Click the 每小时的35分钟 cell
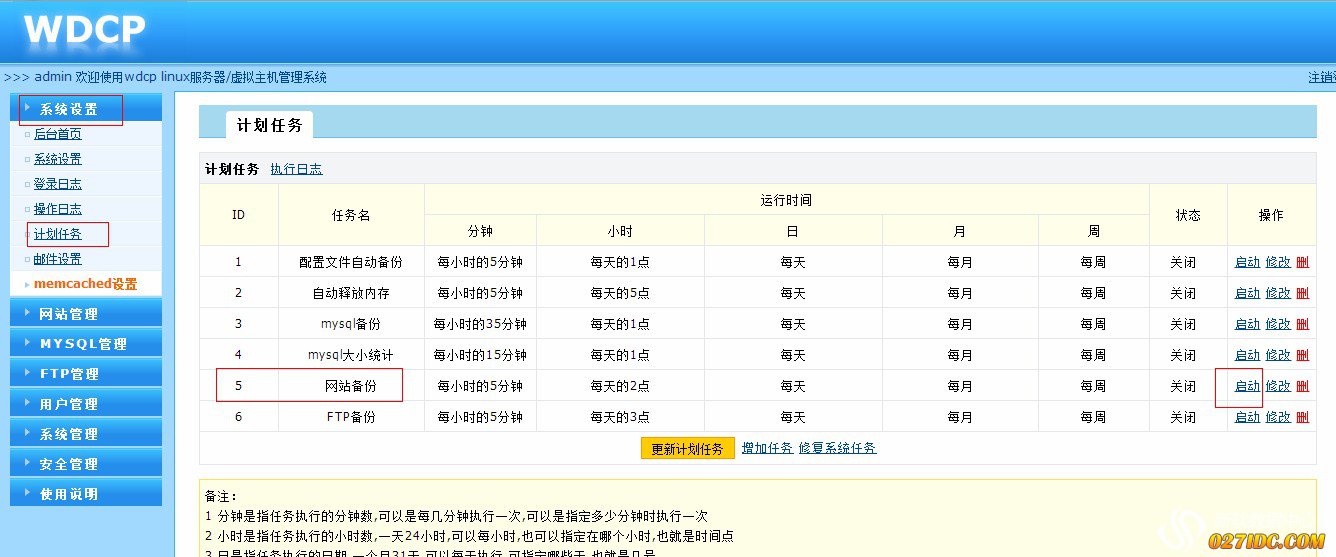Screen dimensions: 1336x557 pyautogui.click(x=480, y=324)
